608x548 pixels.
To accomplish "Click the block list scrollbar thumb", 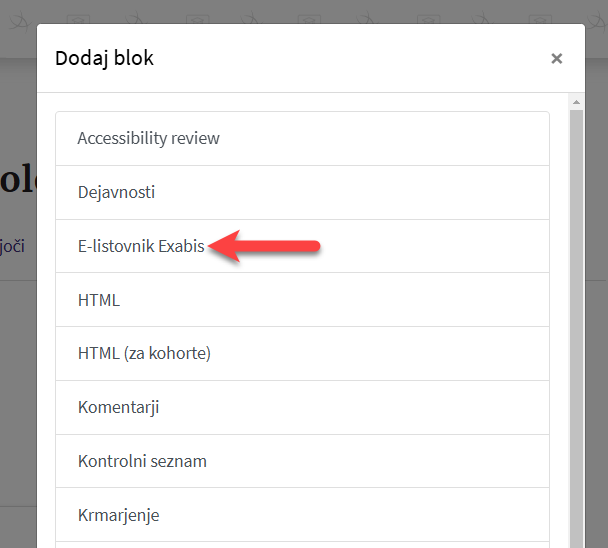I will (576, 329).
